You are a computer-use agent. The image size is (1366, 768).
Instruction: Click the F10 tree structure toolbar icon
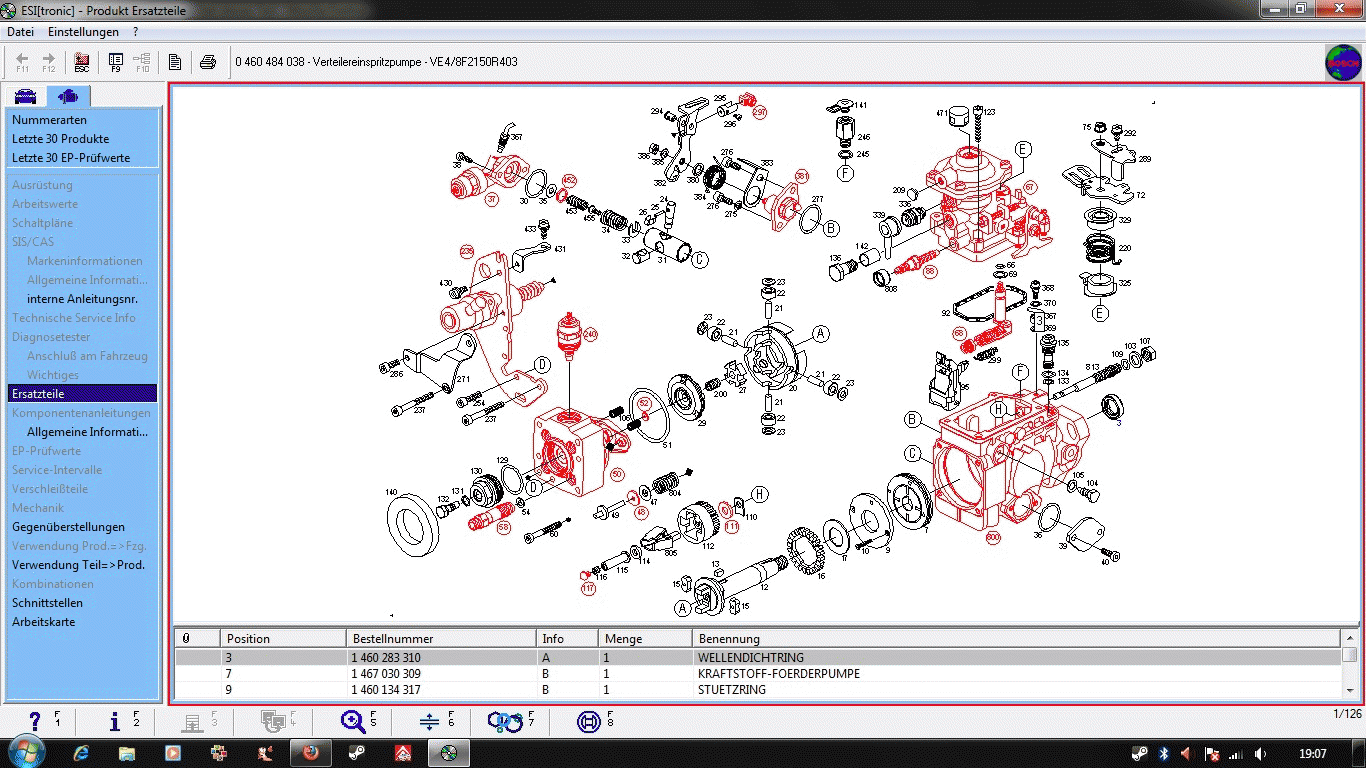(x=142, y=62)
